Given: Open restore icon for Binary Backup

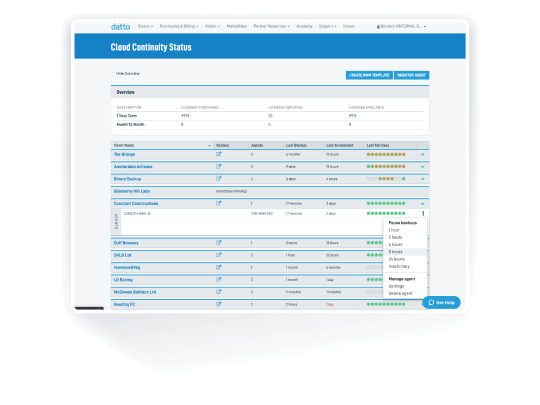Looking at the screenshot, I should click(x=218, y=179).
